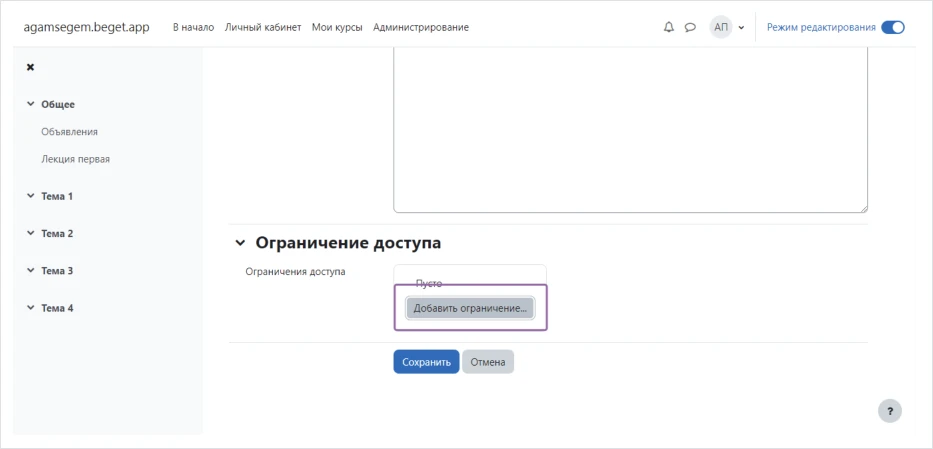Image resolution: width=933 pixels, height=449 pixels.
Task: Click the agamsegem.beget.app site name
Action: click(x=86, y=27)
